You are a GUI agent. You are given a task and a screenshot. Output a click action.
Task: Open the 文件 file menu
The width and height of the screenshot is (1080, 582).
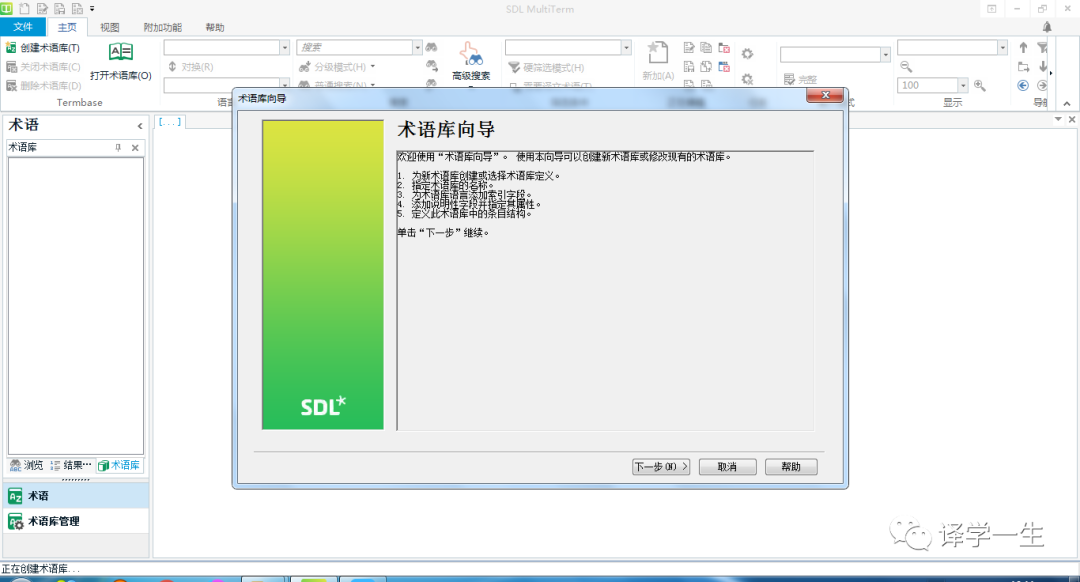pyautogui.click(x=23, y=27)
